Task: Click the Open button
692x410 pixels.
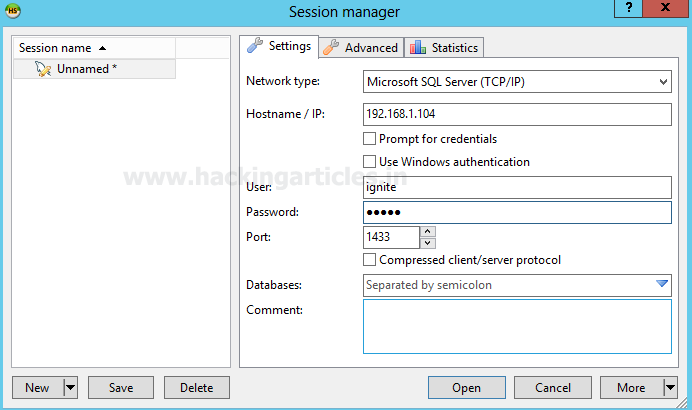Action: pos(466,388)
